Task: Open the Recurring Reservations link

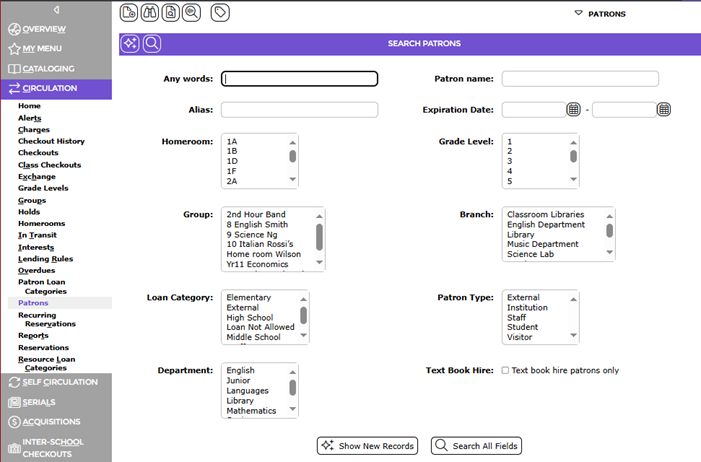Action: coord(47,319)
